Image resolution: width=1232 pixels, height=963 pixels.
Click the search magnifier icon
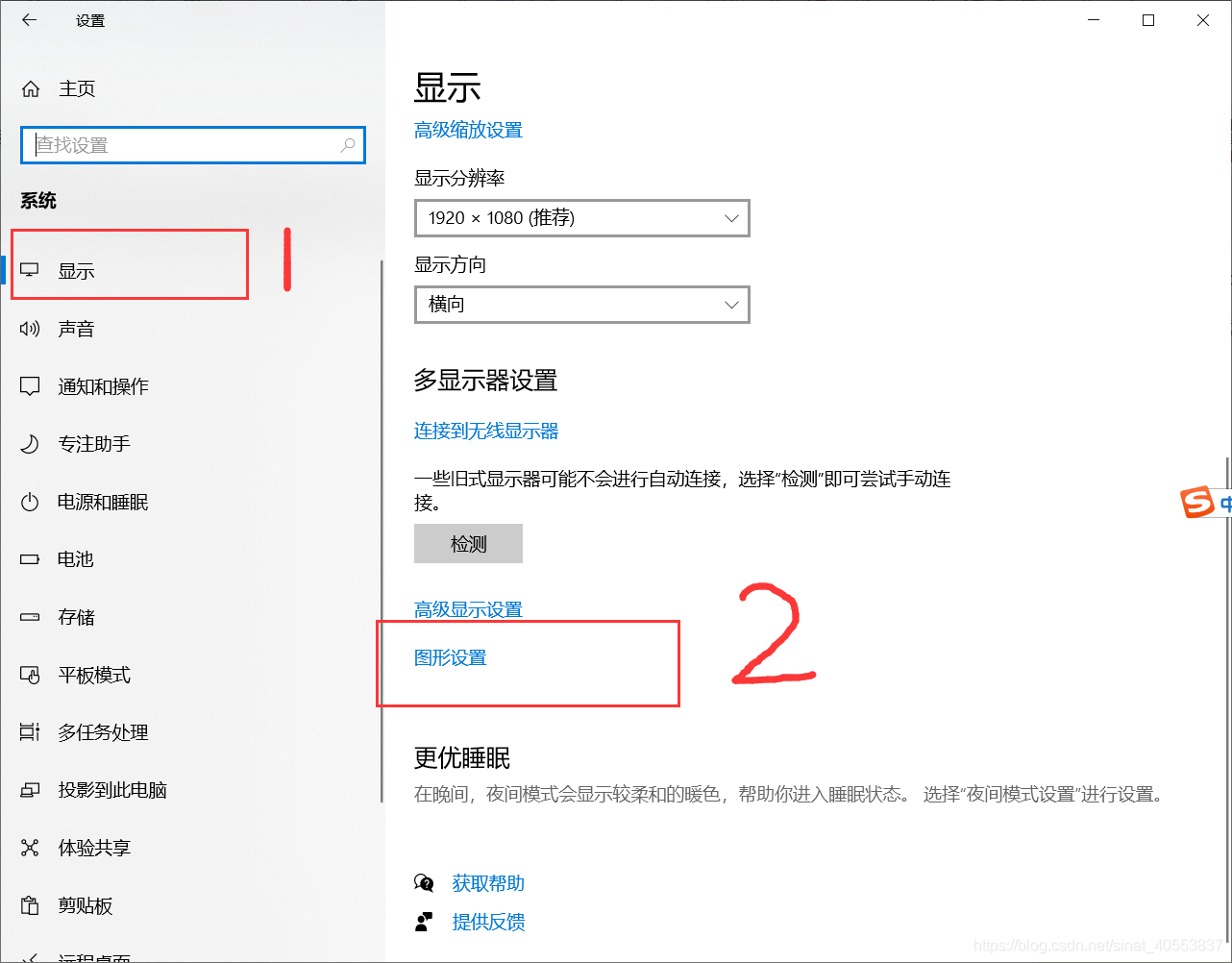click(x=348, y=145)
